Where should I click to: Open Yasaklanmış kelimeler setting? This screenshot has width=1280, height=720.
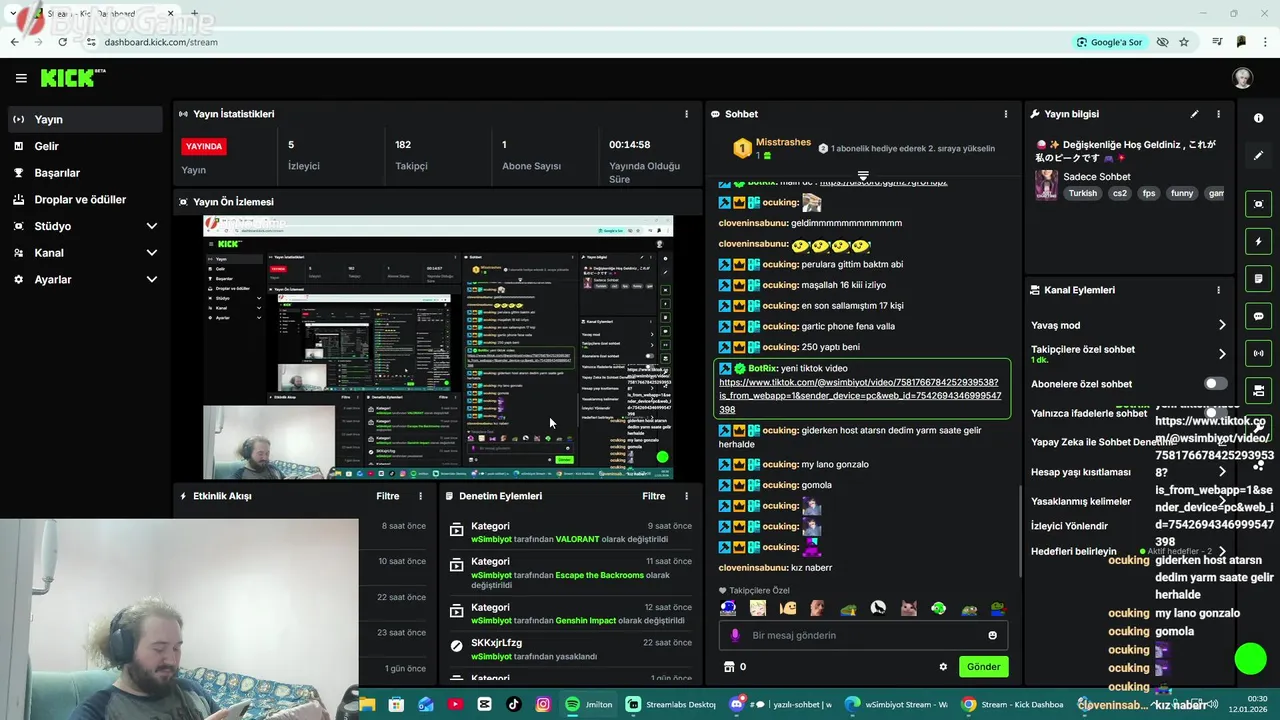click(1080, 501)
